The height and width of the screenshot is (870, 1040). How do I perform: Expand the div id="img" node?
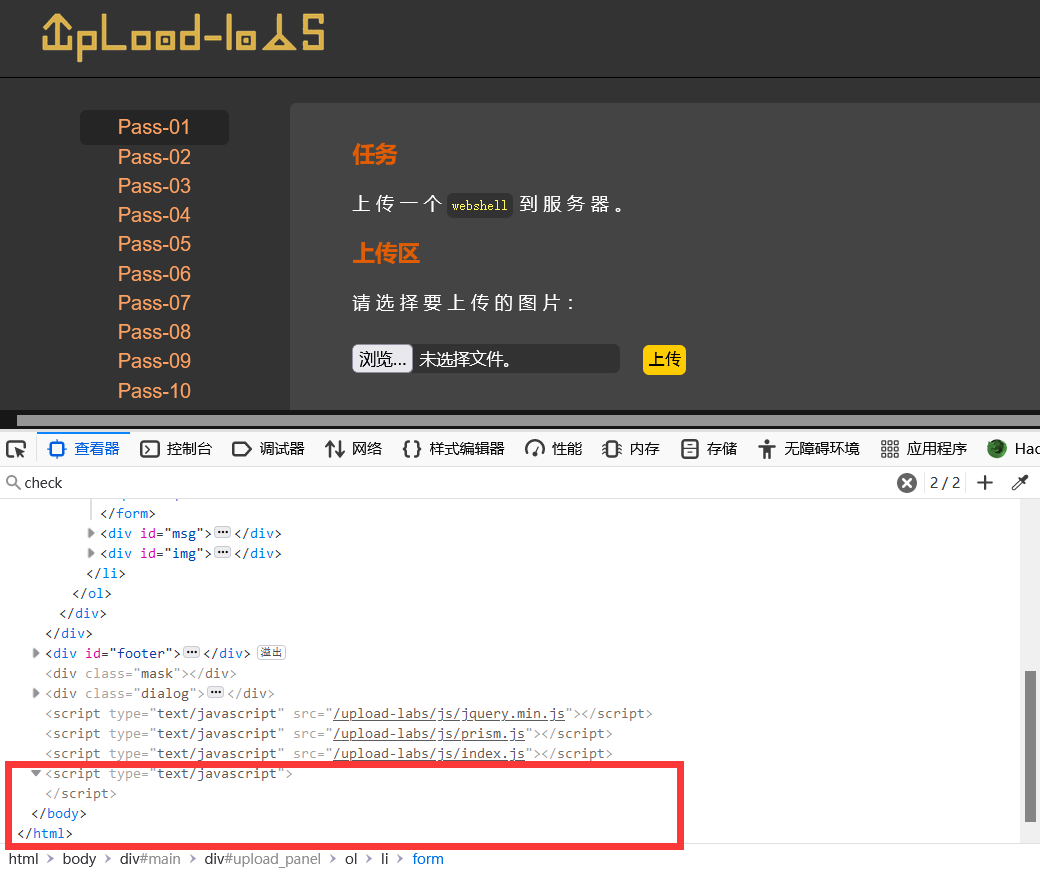pos(91,553)
